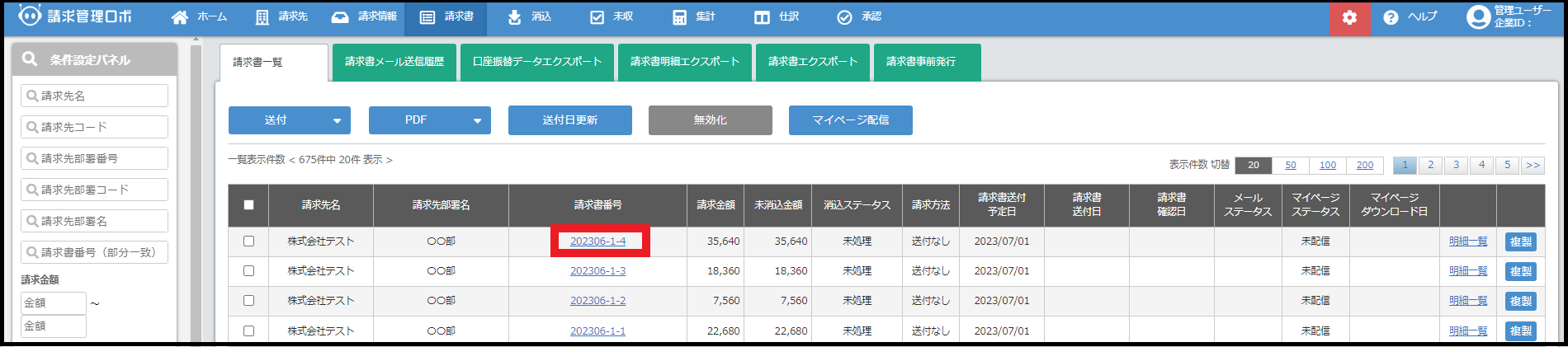Image resolution: width=1568 pixels, height=347 pixels.
Task: Open 請求書明細エクスポート tab
Action: [685, 62]
